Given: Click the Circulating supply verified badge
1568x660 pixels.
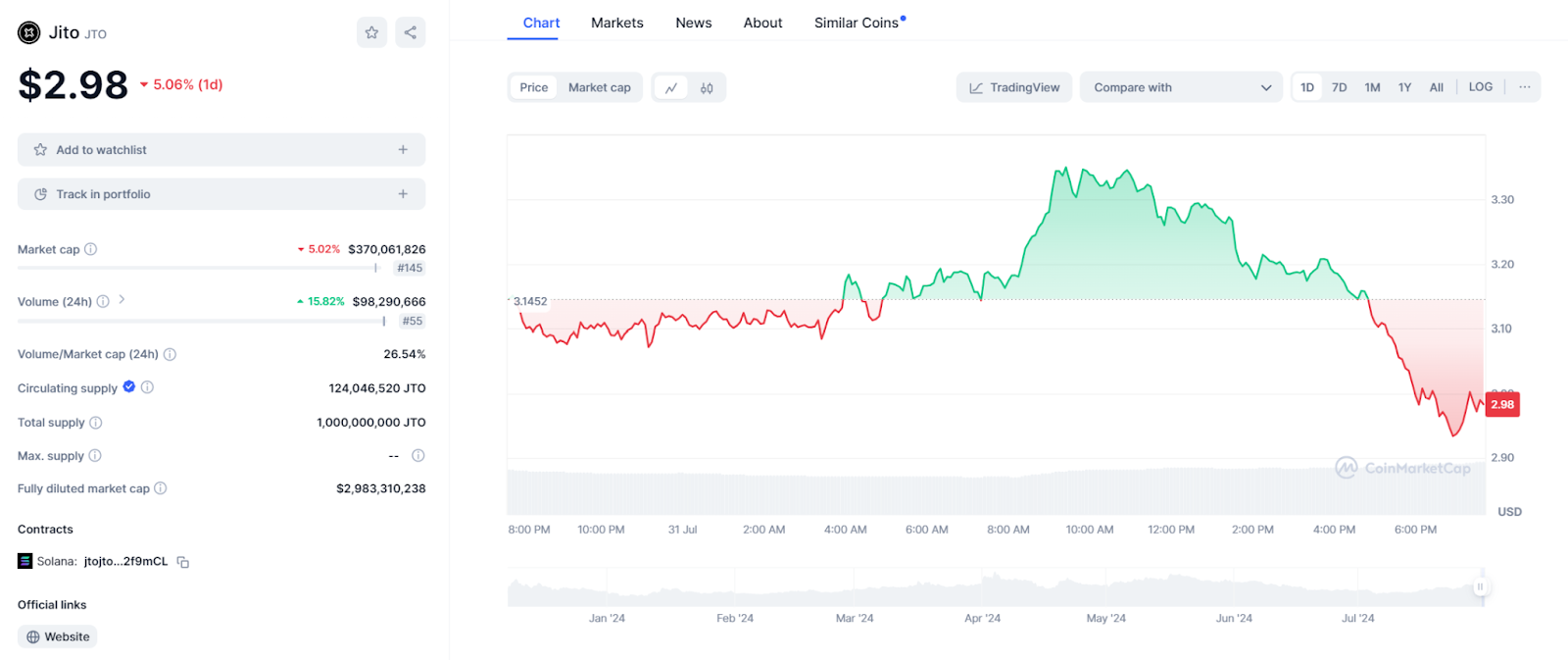Looking at the screenshot, I should point(129,387).
